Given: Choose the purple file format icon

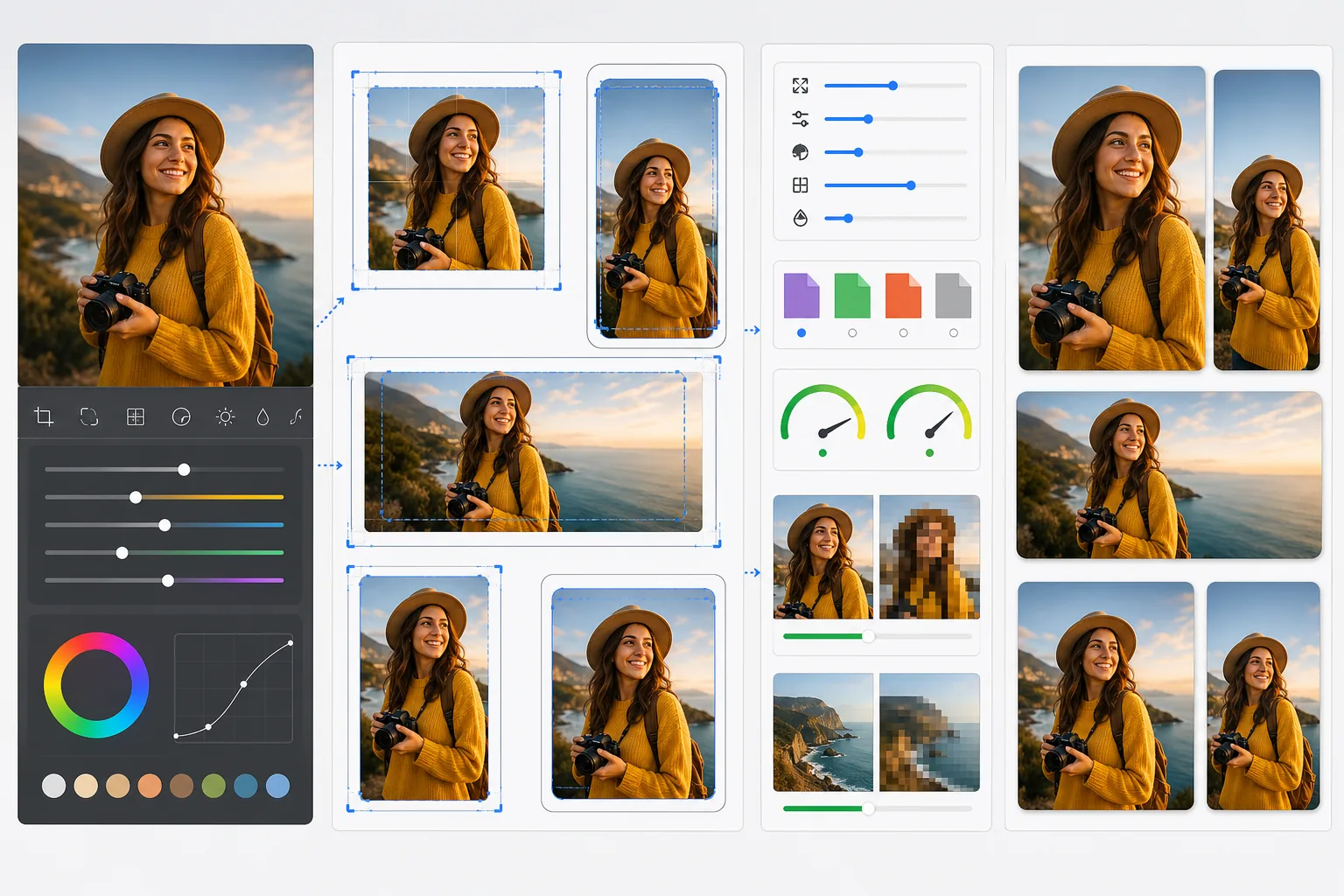Looking at the screenshot, I should tap(801, 296).
